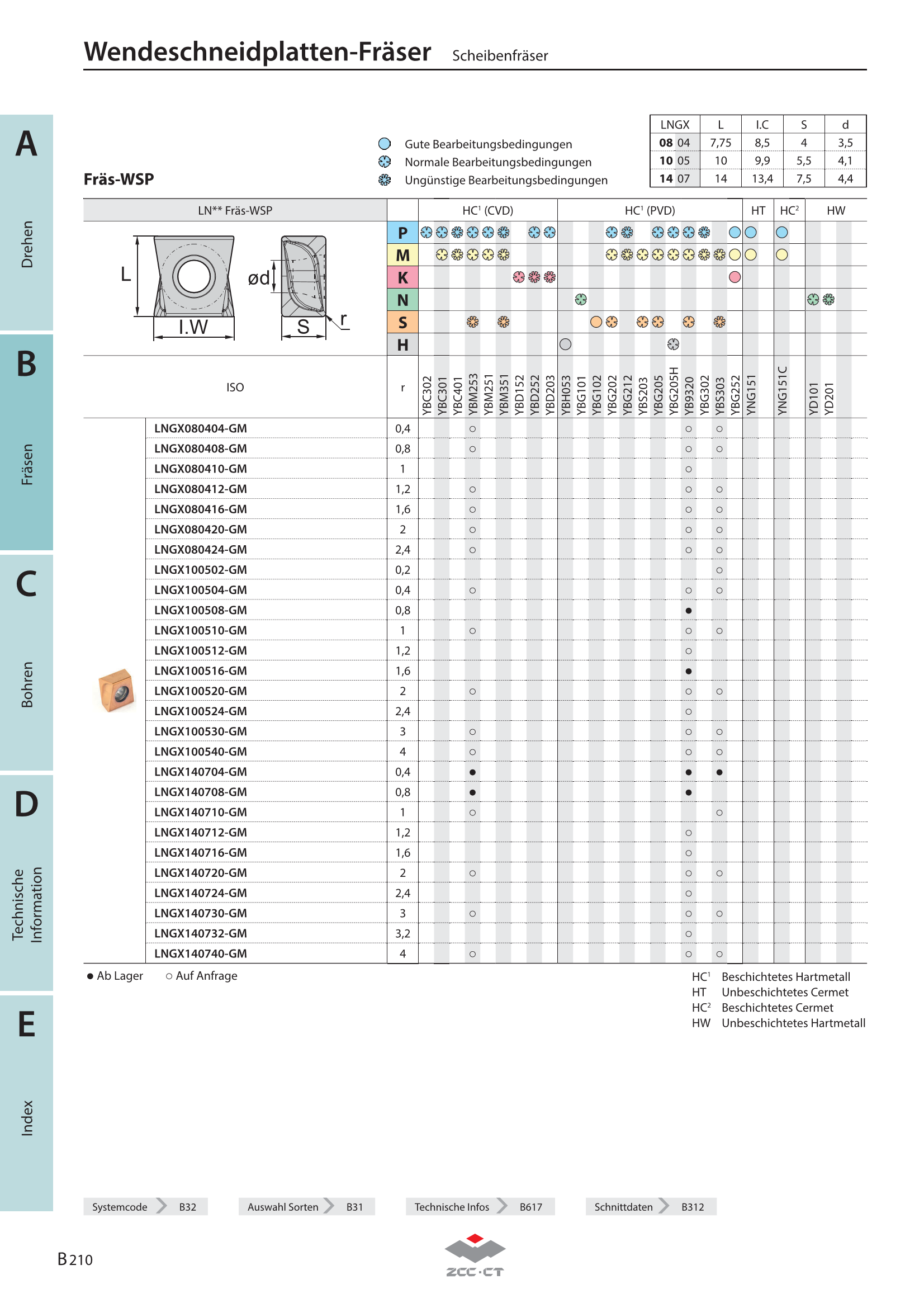The height and width of the screenshot is (1308, 924).
Task: Click the LNGX140740-GM product code
Action: tap(201, 953)
